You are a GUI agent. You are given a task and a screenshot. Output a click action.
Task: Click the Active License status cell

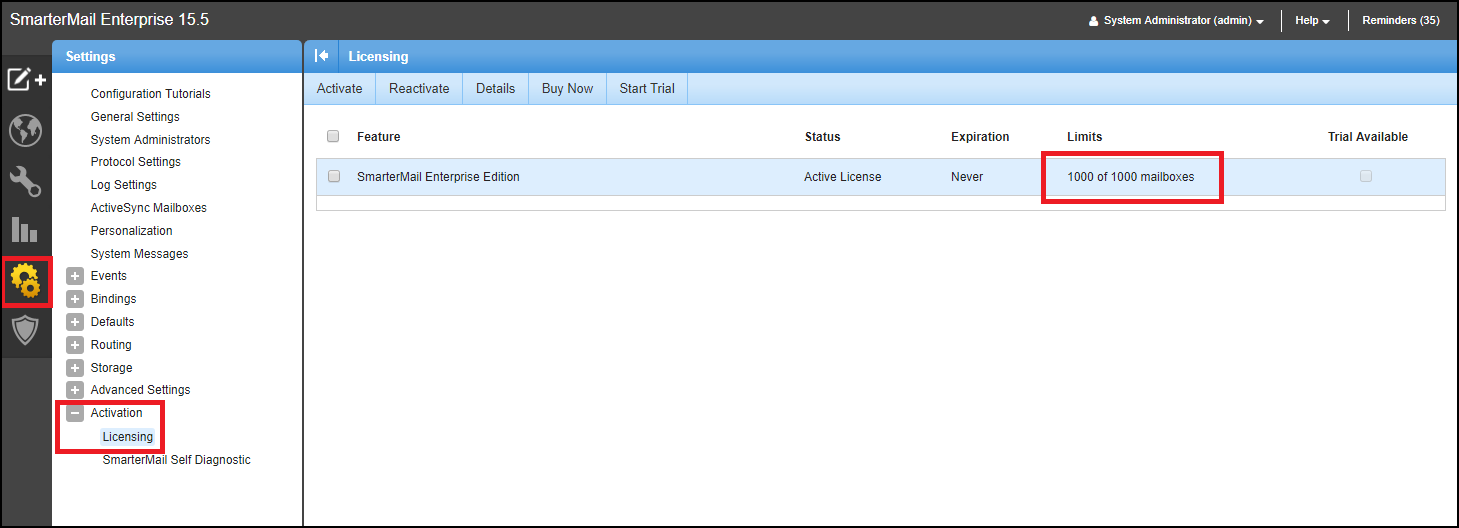(x=843, y=177)
